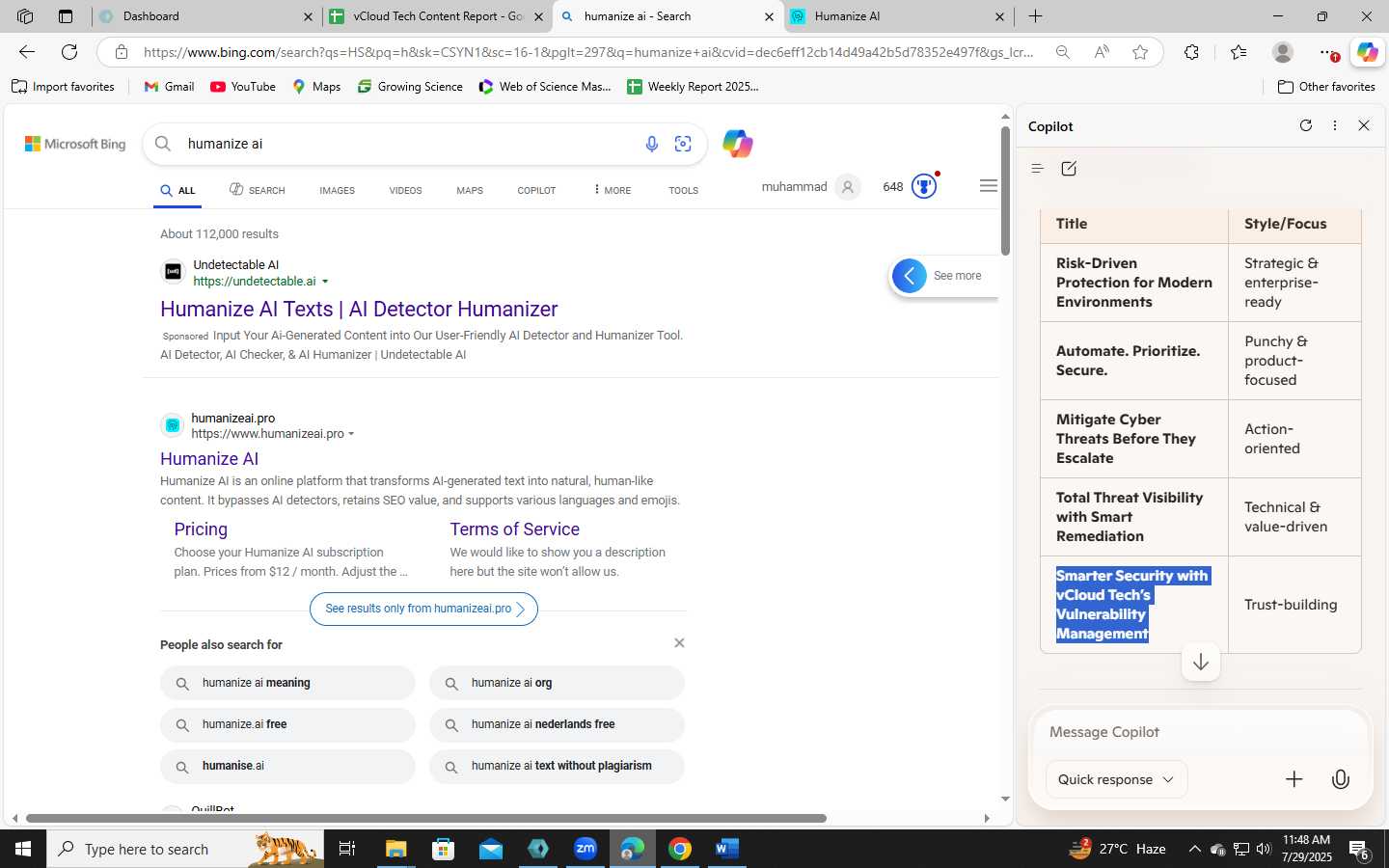Open Copilot conversation list icon

point(1038,169)
